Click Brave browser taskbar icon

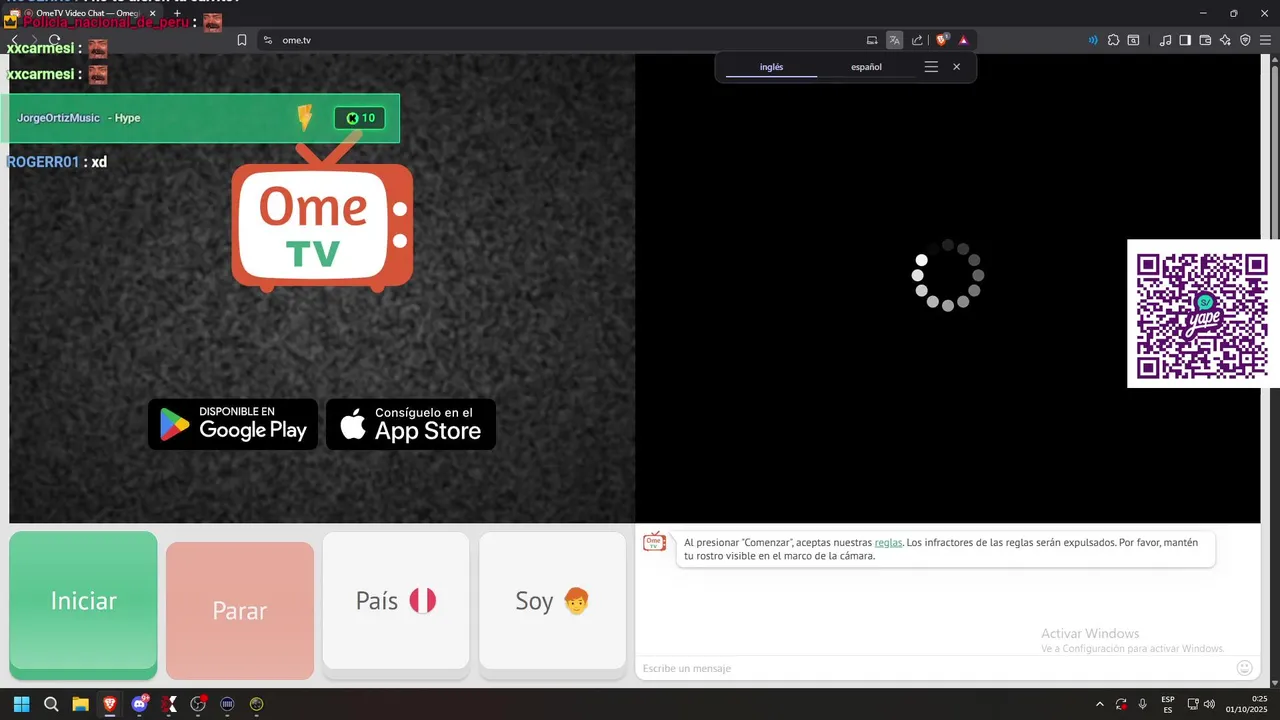tap(109, 704)
